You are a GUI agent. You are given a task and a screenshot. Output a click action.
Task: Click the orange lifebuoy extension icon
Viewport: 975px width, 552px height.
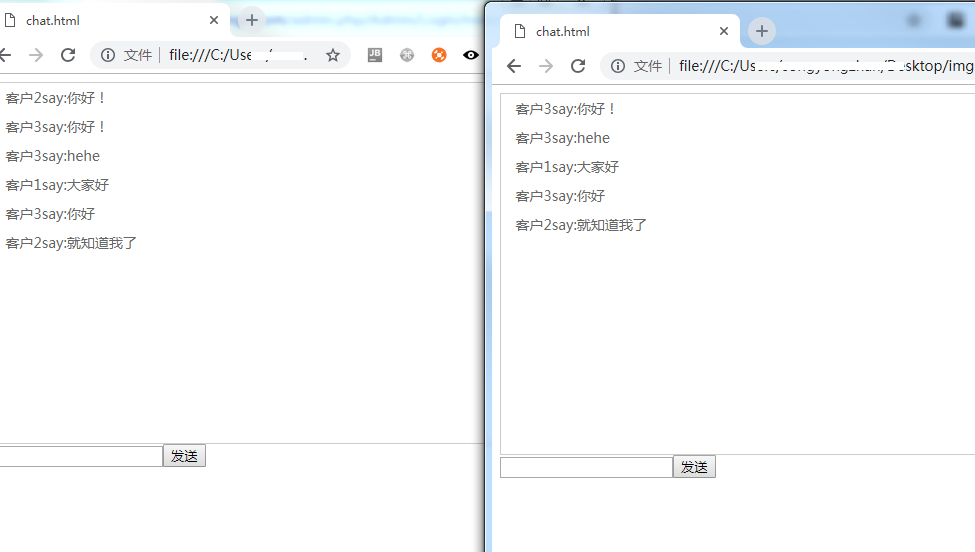439,55
